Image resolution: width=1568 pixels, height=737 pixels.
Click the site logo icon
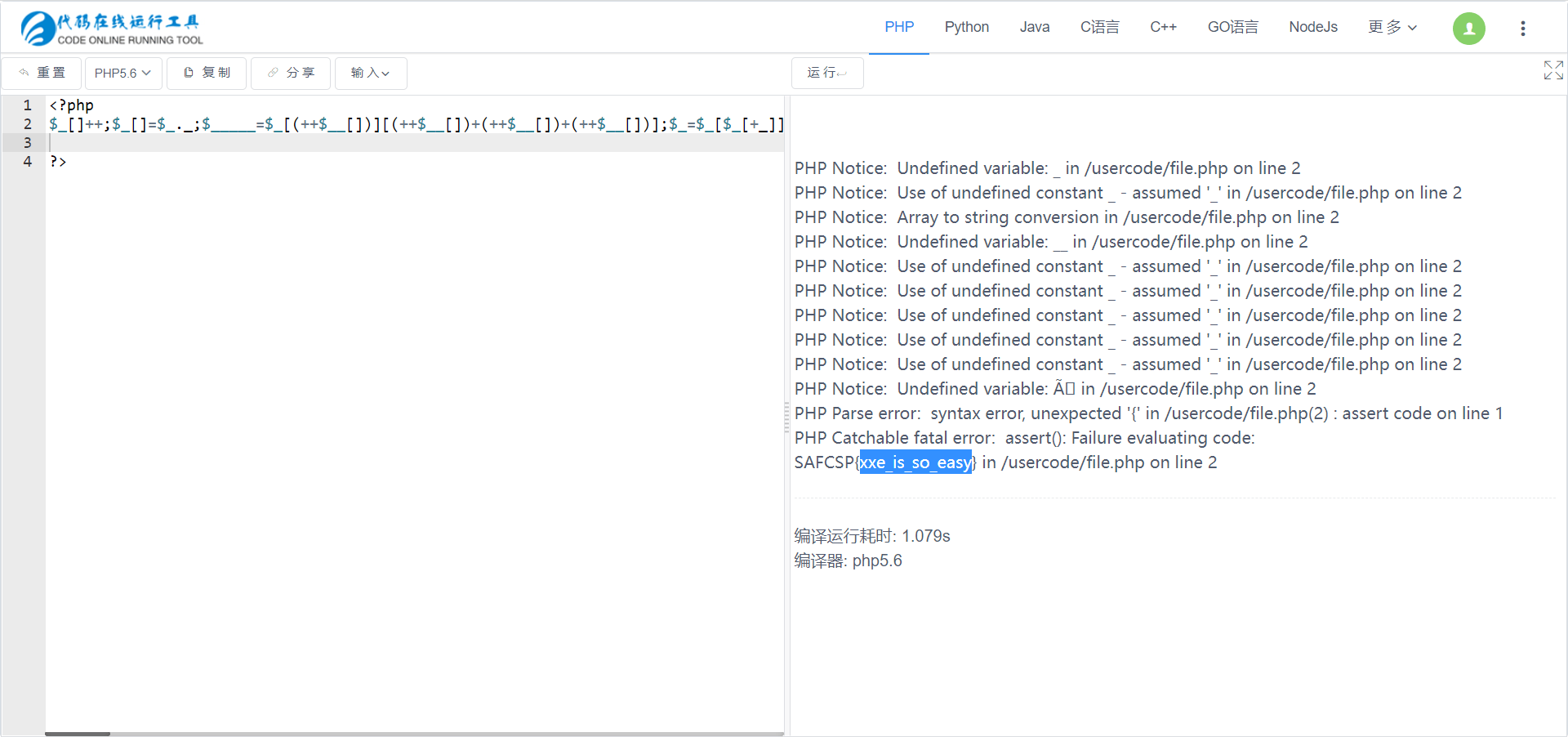pos(38,29)
